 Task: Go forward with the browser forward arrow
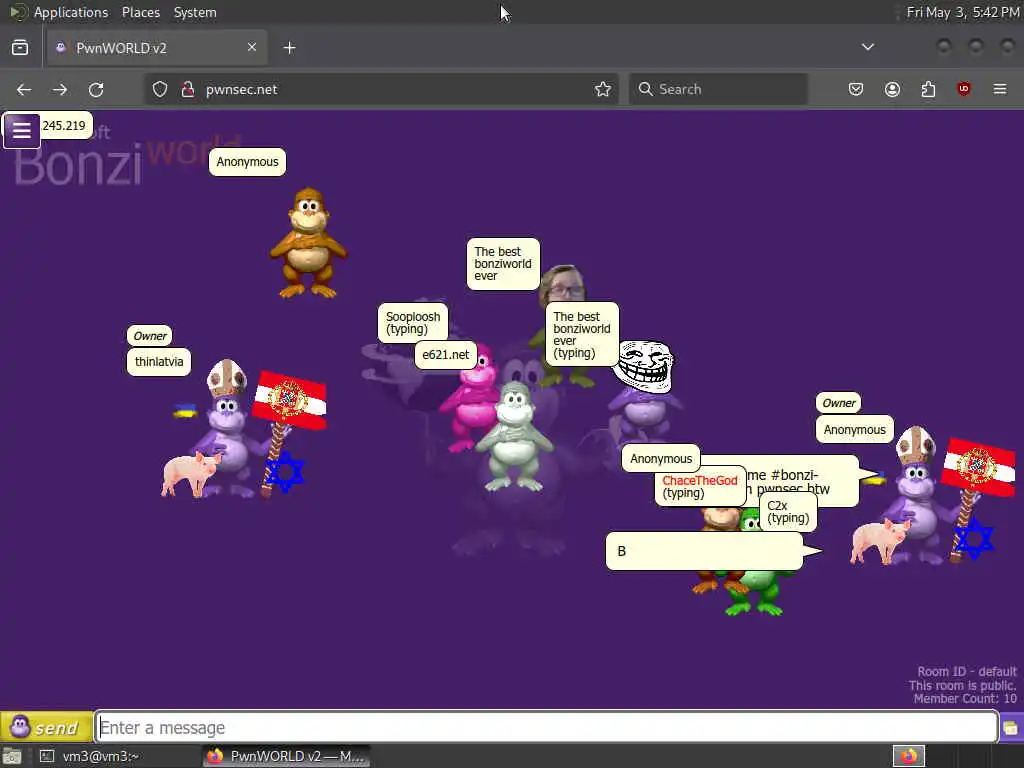click(60, 89)
